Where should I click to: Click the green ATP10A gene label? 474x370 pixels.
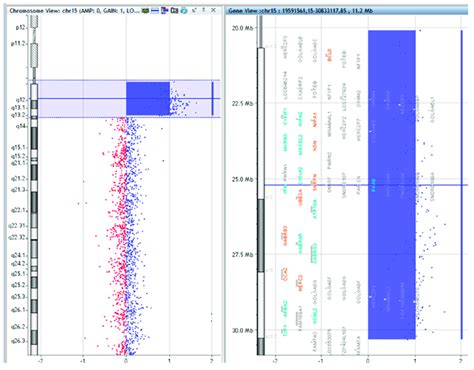pyautogui.click(x=315, y=209)
